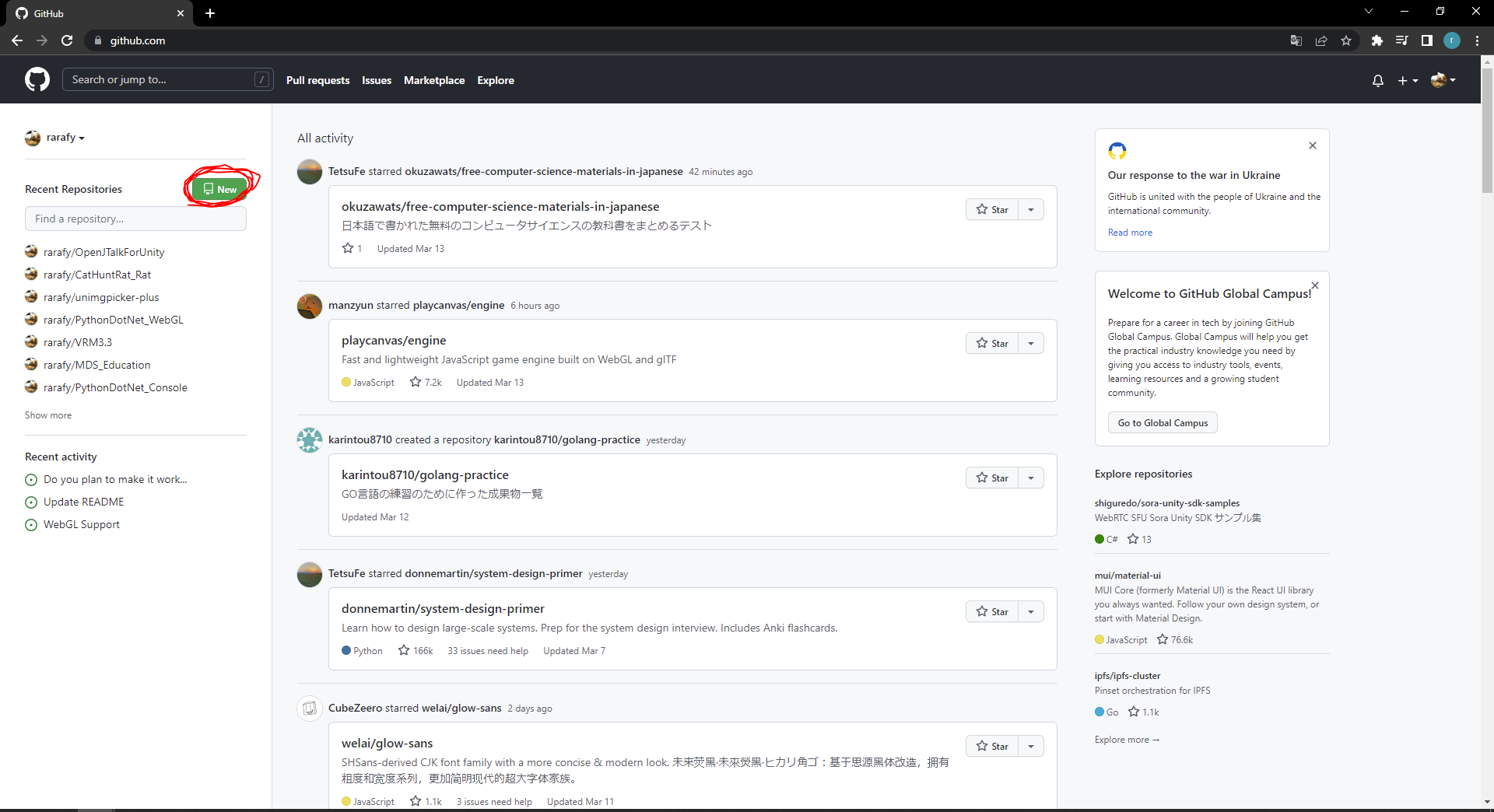Image resolution: width=1494 pixels, height=812 pixels.
Task: Click the Google Translate icon in address bar
Action: tap(1296, 40)
